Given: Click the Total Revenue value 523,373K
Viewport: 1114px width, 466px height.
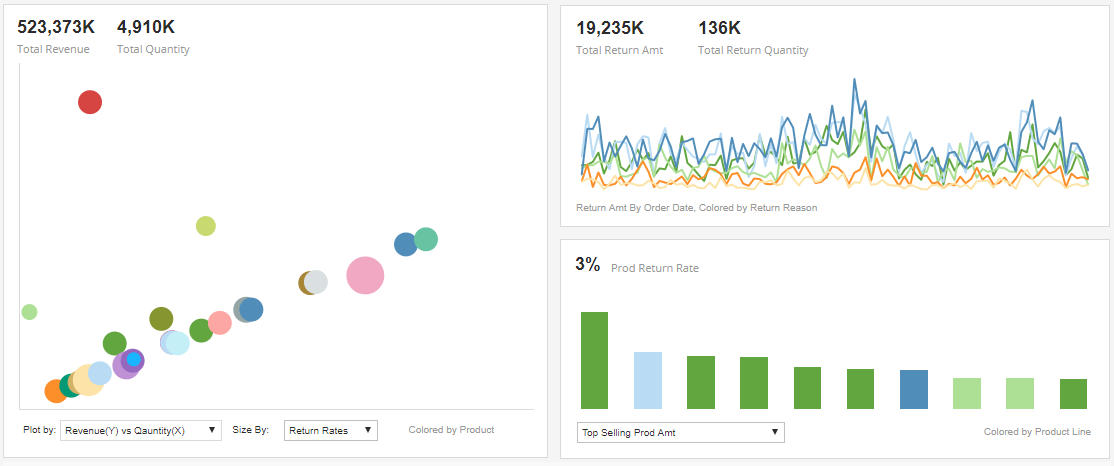Looking at the screenshot, I should [58, 27].
